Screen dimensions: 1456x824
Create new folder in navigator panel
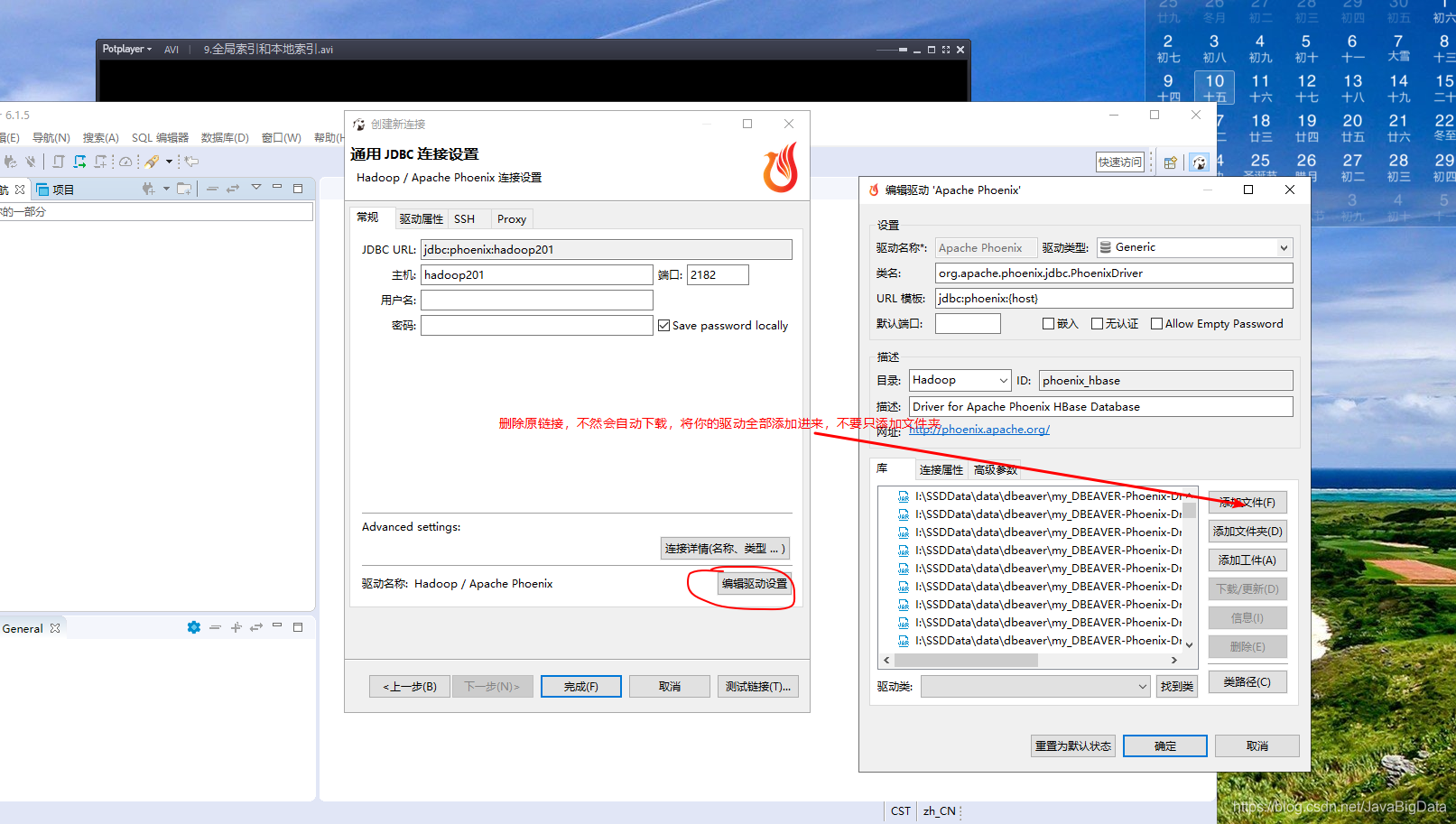point(184,189)
